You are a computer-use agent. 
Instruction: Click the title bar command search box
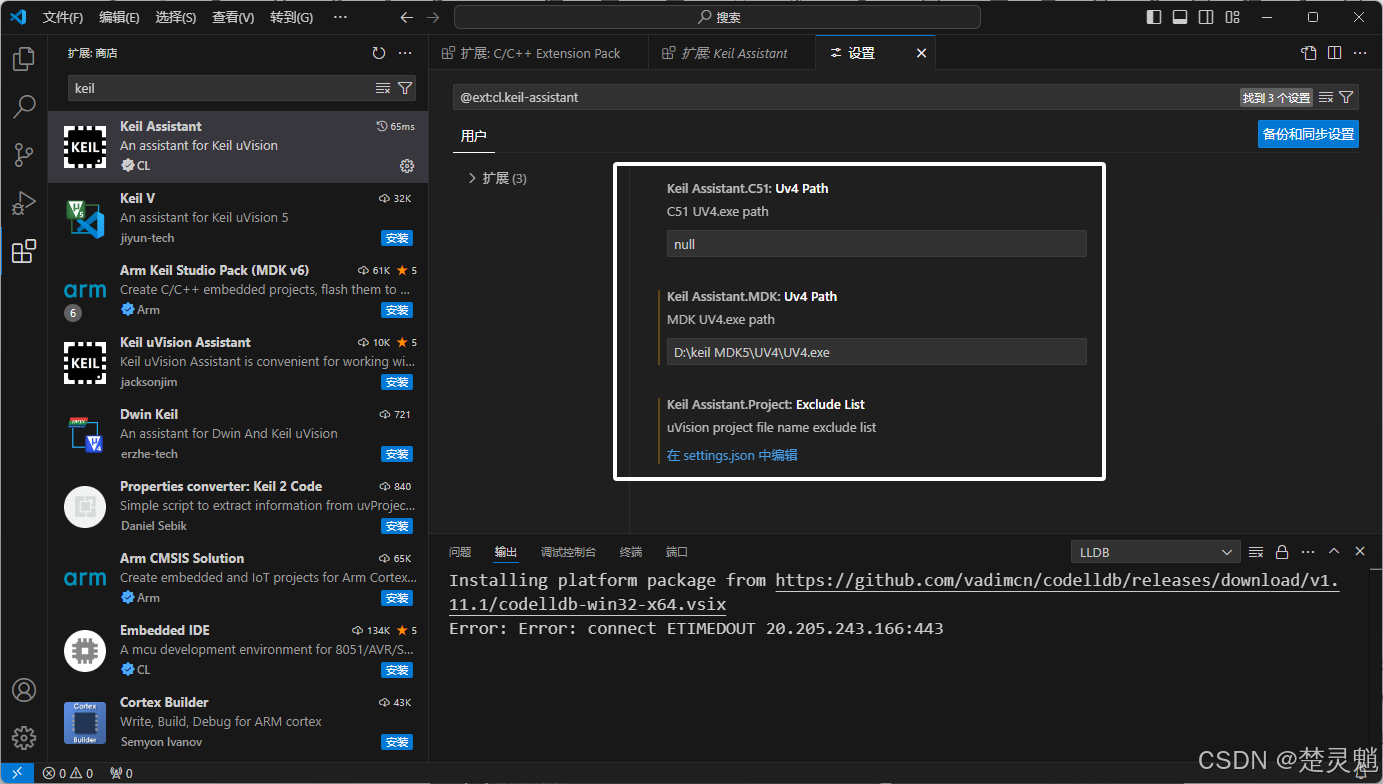point(717,17)
